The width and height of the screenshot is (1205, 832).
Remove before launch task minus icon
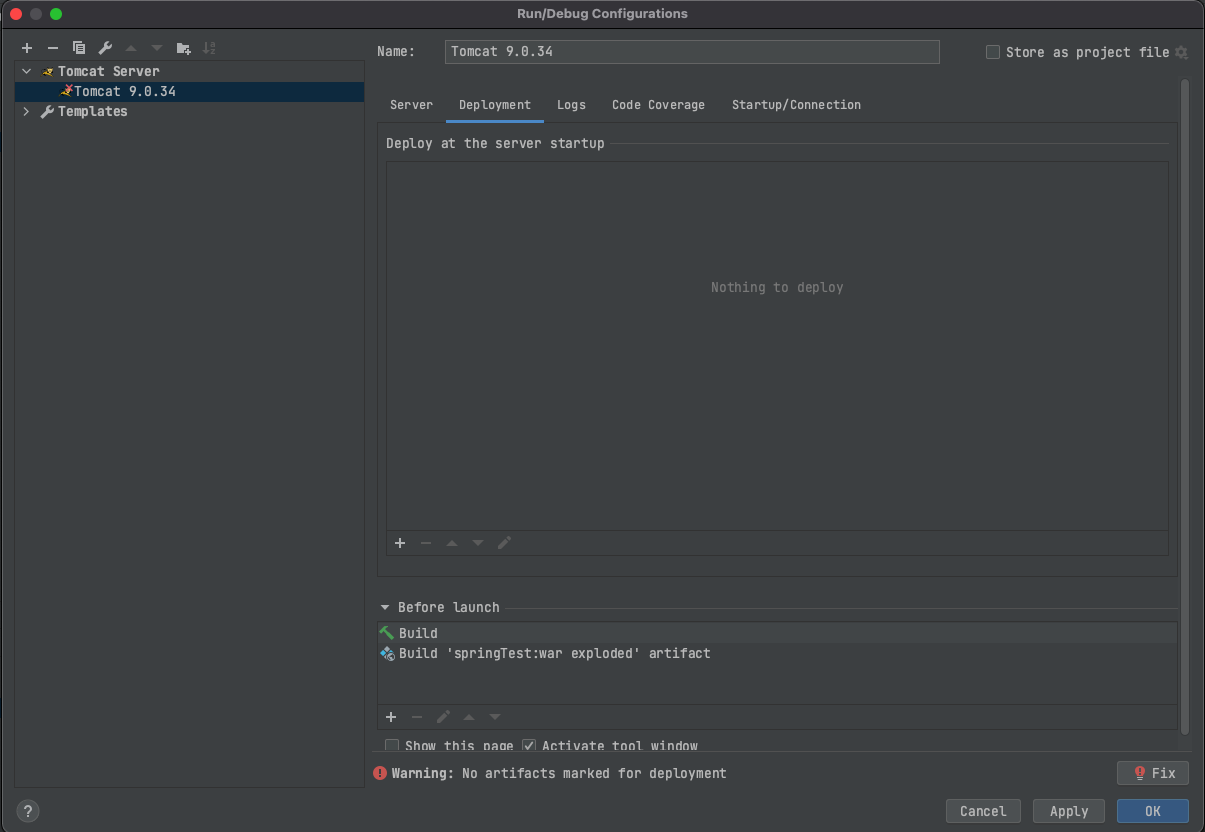[x=417, y=717]
